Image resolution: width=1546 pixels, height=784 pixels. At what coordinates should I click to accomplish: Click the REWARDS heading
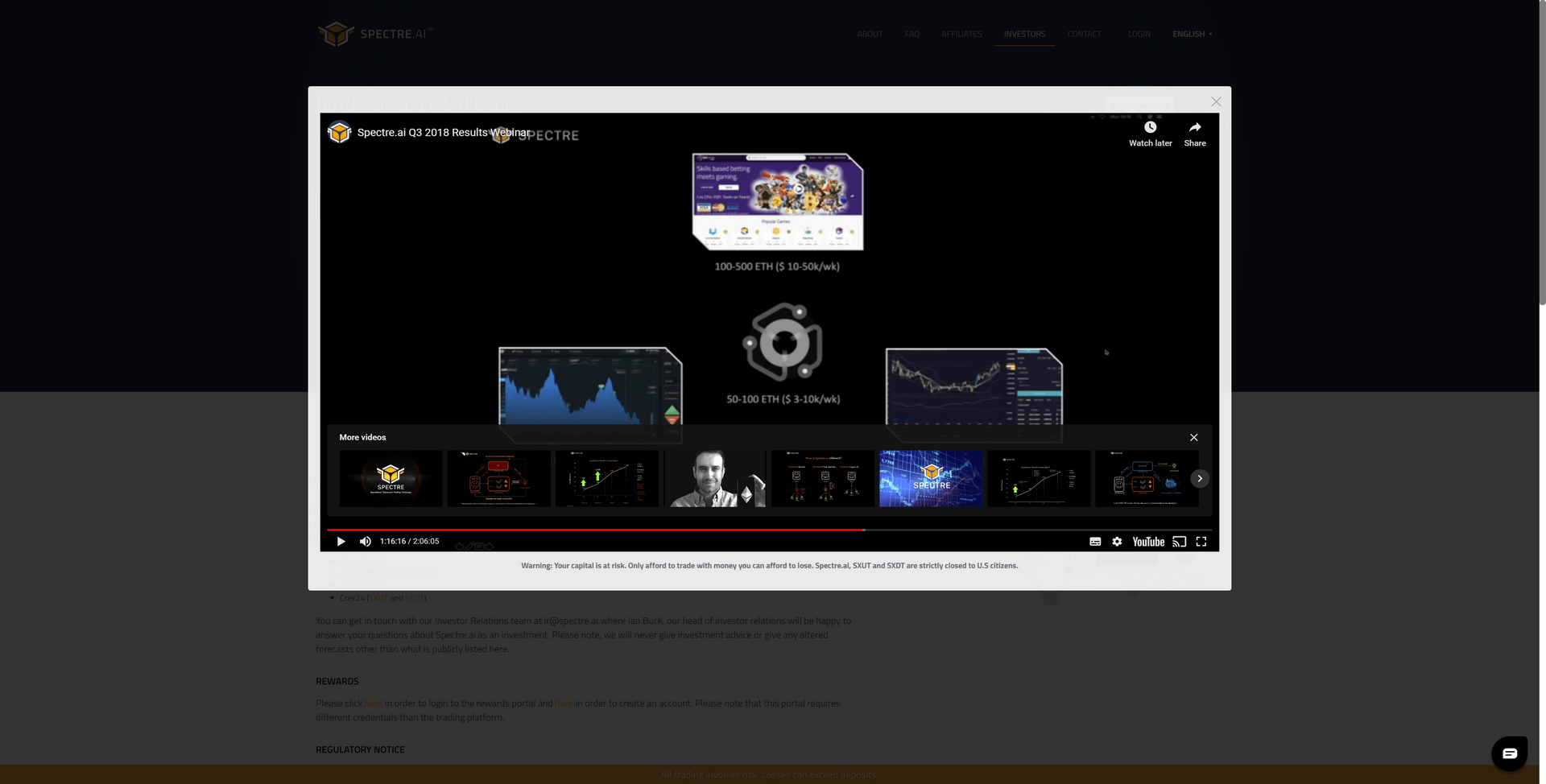[337, 682]
